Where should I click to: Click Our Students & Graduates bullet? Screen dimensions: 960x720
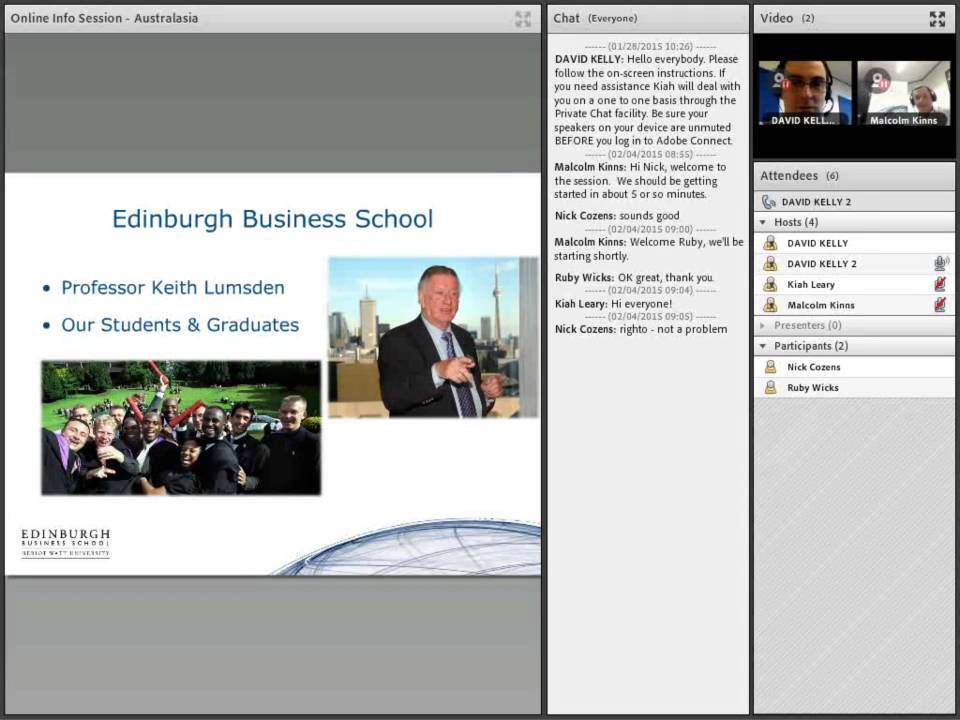tap(180, 325)
